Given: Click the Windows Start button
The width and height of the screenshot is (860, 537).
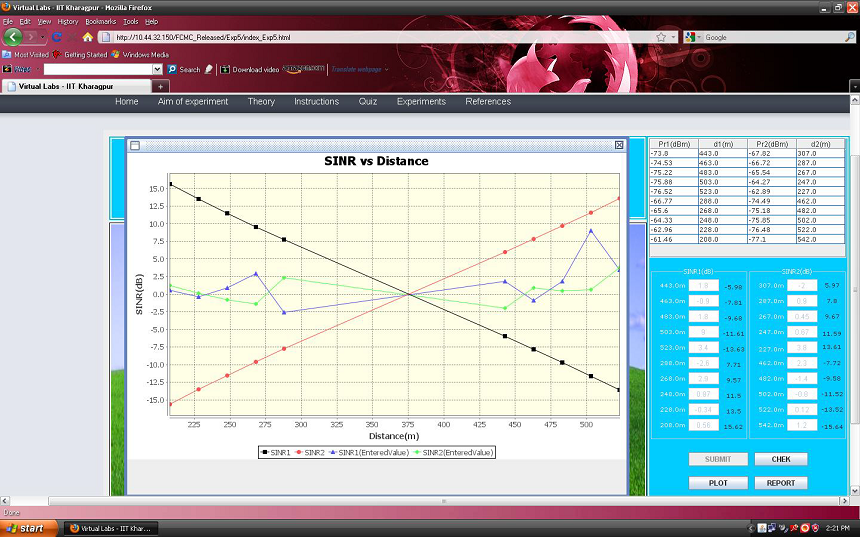Looking at the screenshot, I should pos(24,527).
